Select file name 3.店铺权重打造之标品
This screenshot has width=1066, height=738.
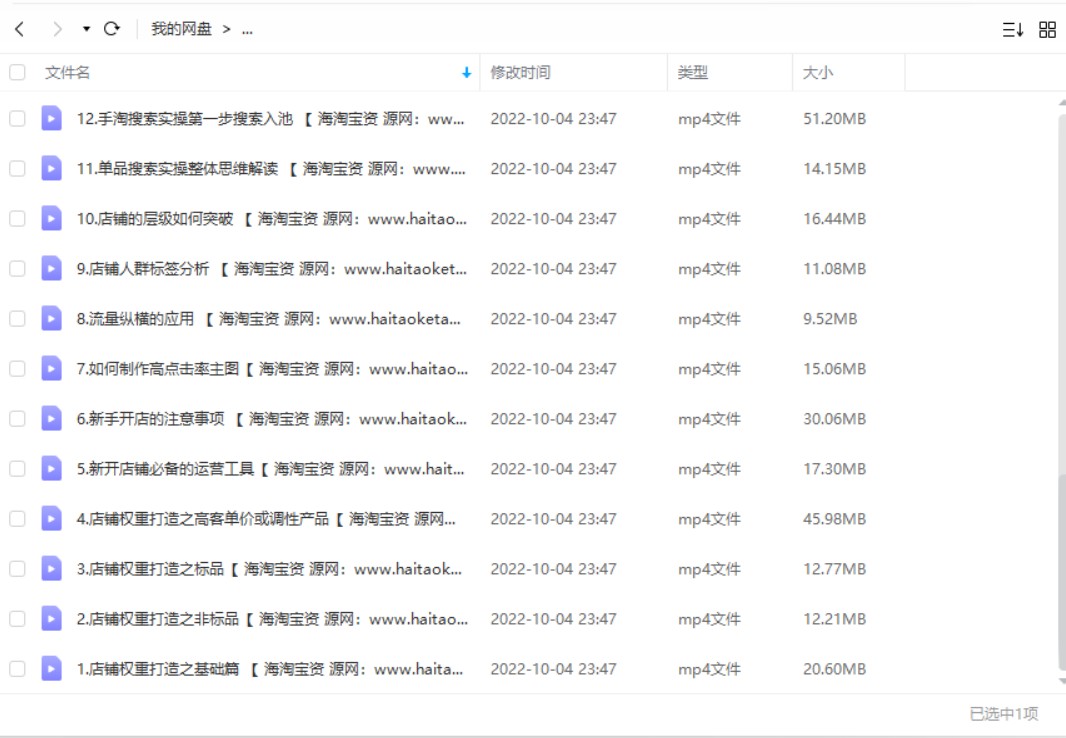[x=269, y=569]
